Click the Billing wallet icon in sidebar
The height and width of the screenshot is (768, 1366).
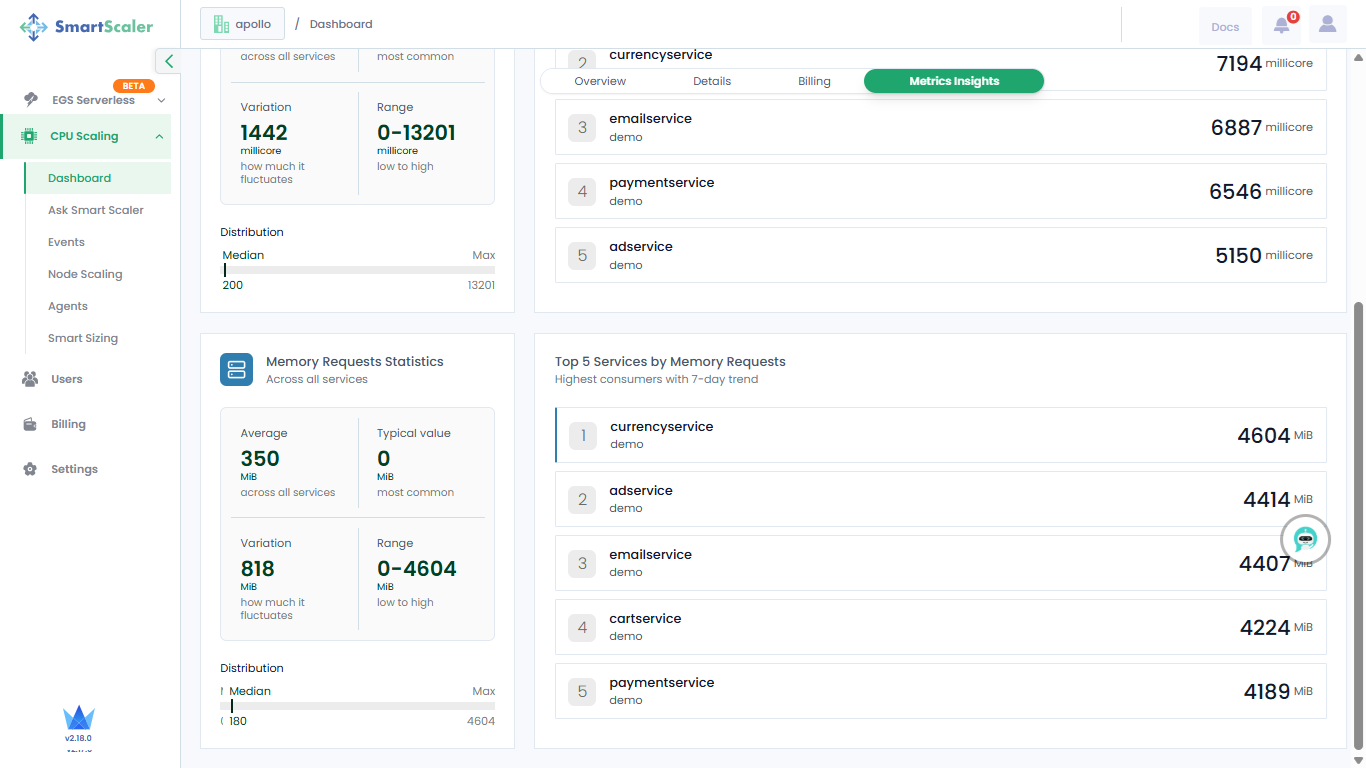tap(30, 424)
